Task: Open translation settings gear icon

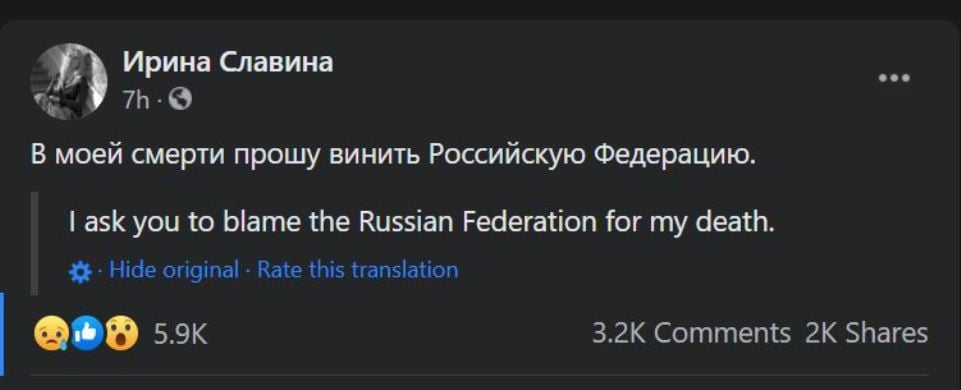Action: [80, 272]
